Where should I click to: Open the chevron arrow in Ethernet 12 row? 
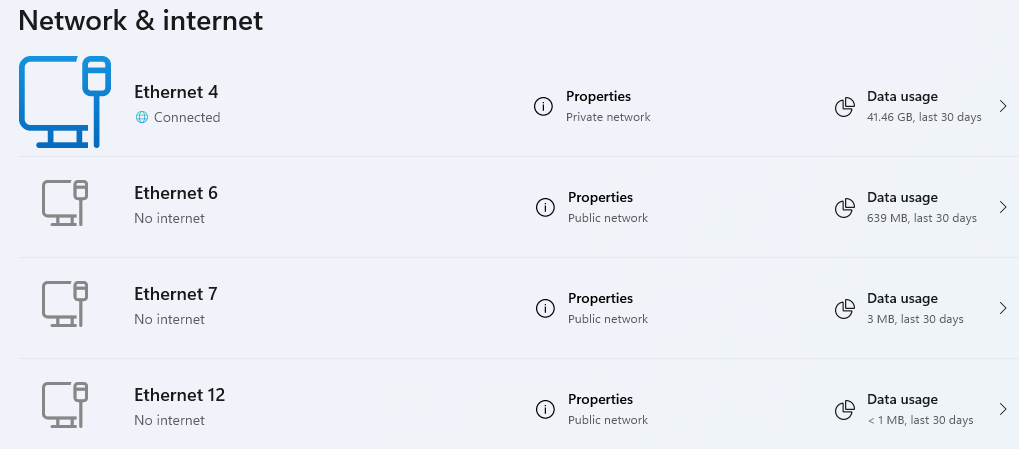coord(1003,409)
